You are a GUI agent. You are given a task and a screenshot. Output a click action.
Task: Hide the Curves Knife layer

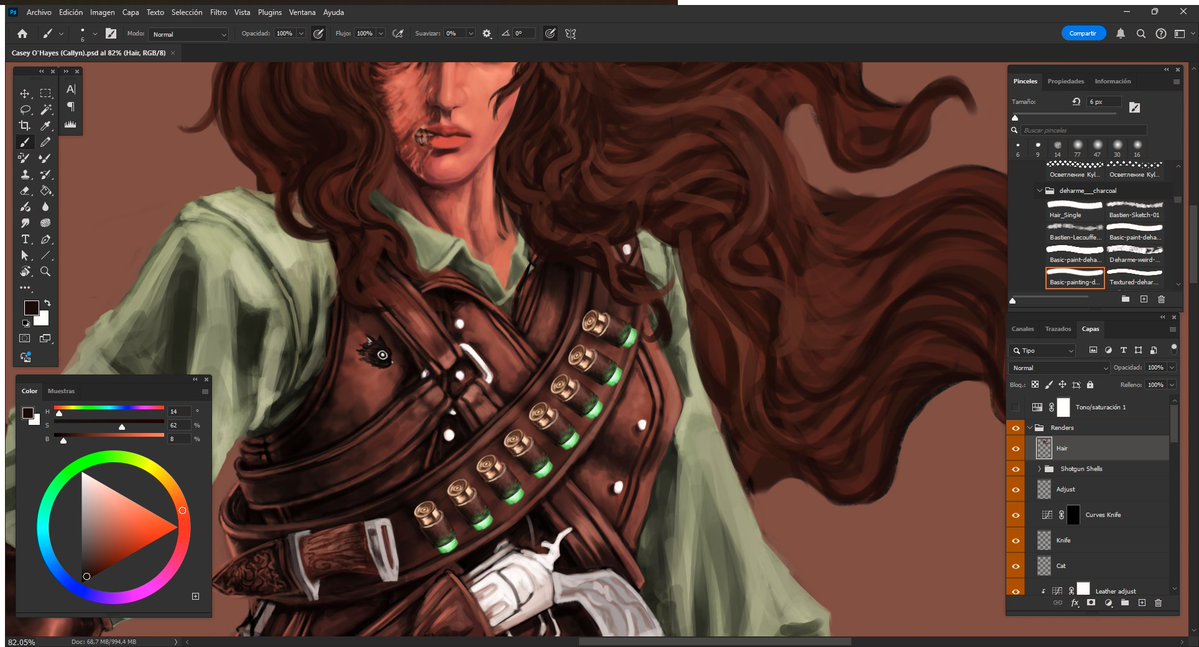coord(1015,515)
